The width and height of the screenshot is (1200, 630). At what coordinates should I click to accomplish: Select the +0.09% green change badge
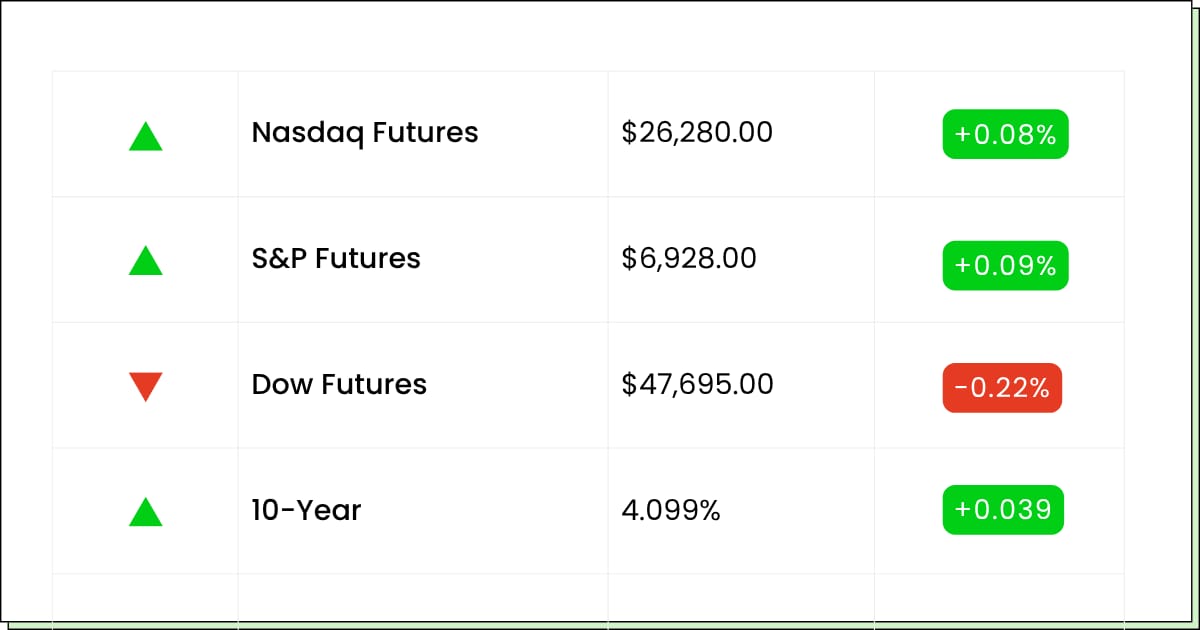point(1005,266)
